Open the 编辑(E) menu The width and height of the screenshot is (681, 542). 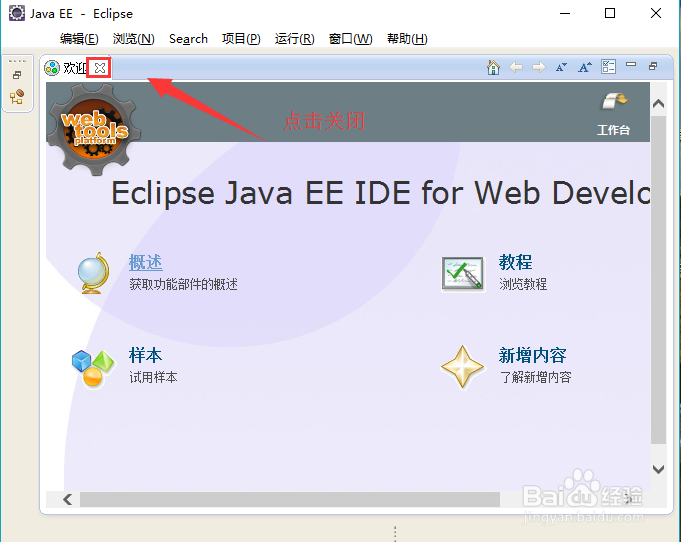(x=79, y=39)
